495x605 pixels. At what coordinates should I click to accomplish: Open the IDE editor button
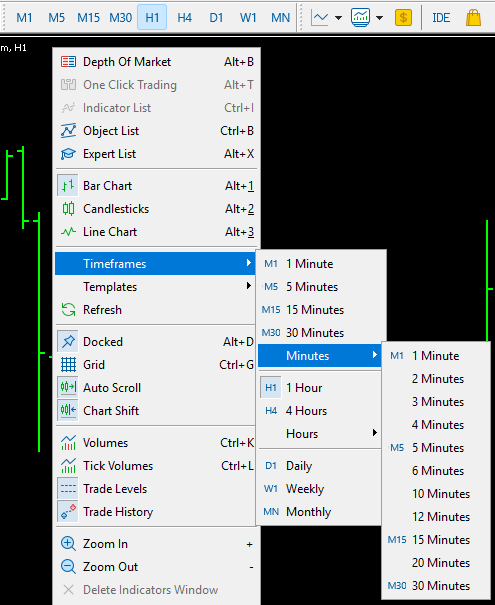(441, 18)
